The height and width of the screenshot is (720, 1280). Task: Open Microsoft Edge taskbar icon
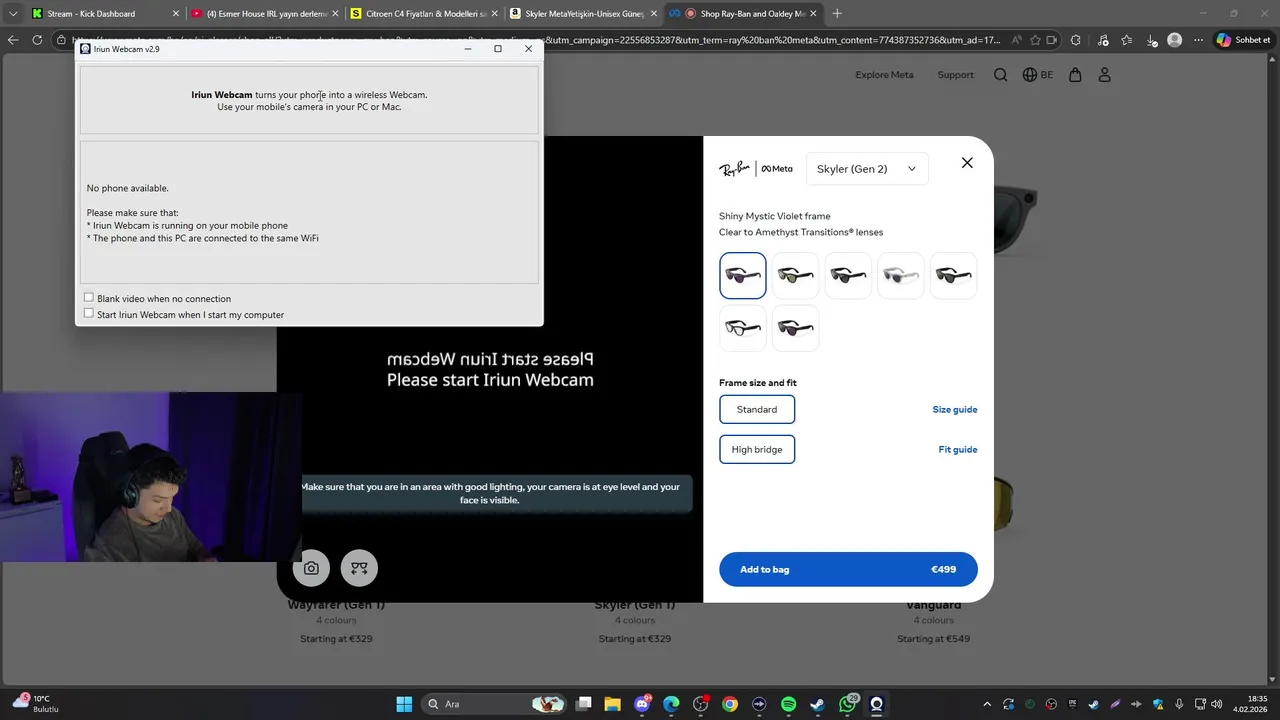671,704
